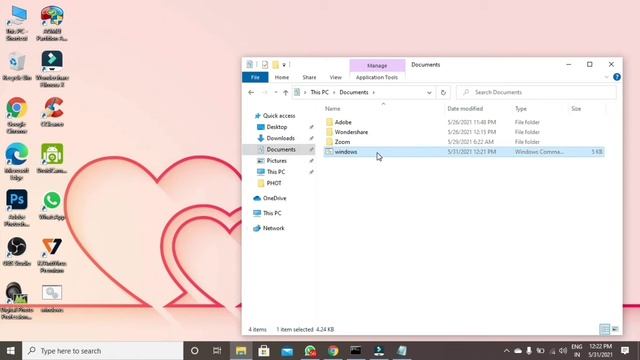
Task: Open the Mail app on taskbar
Action: coord(287,351)
